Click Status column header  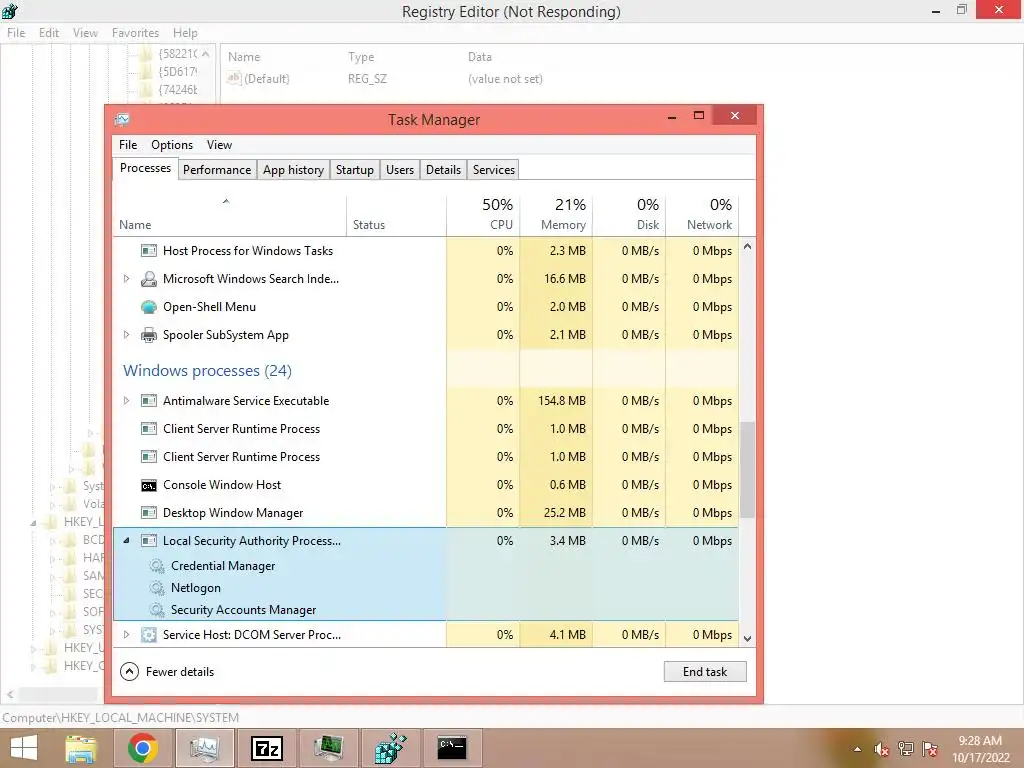pyautogui.click(x=396, y=216)
